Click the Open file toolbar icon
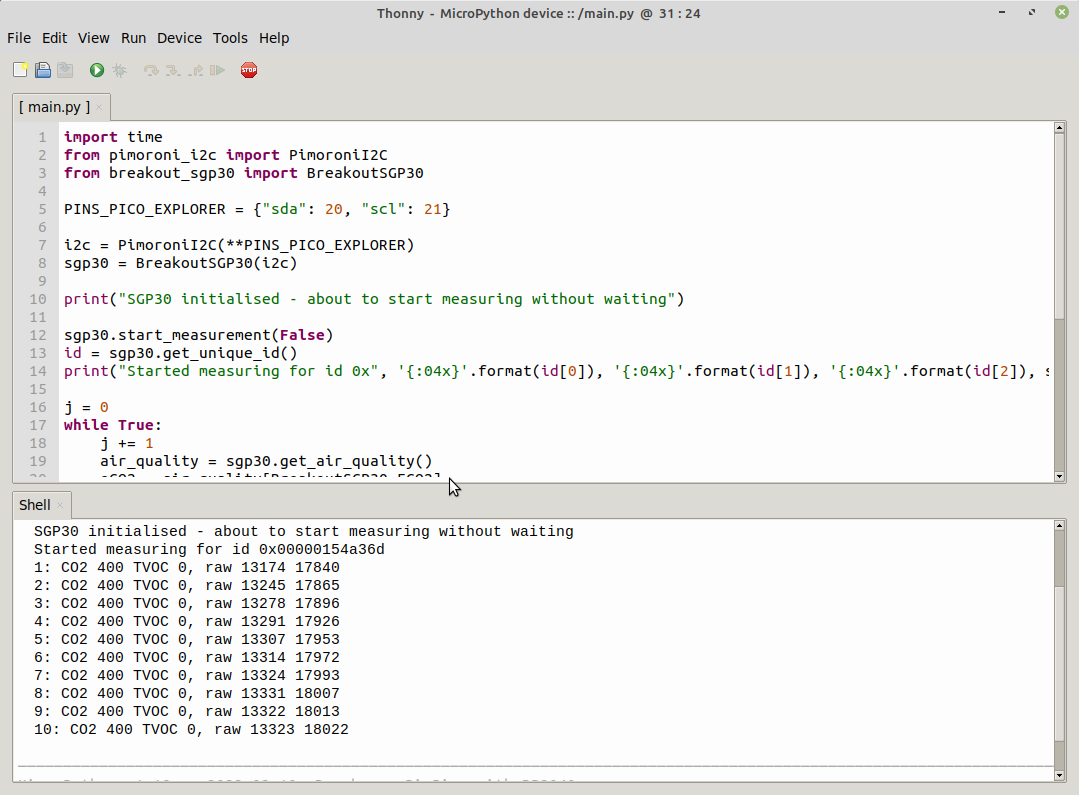 tap(43, 70)
